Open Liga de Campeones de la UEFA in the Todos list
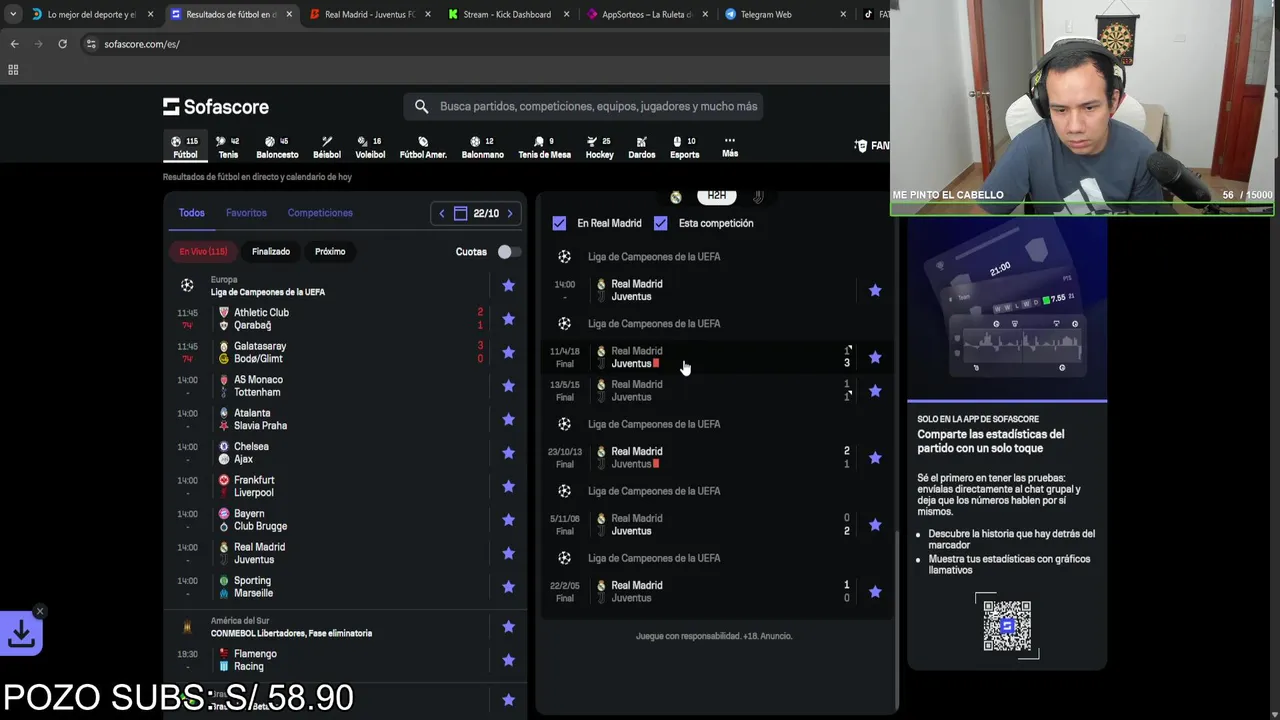 pos(267,292)
